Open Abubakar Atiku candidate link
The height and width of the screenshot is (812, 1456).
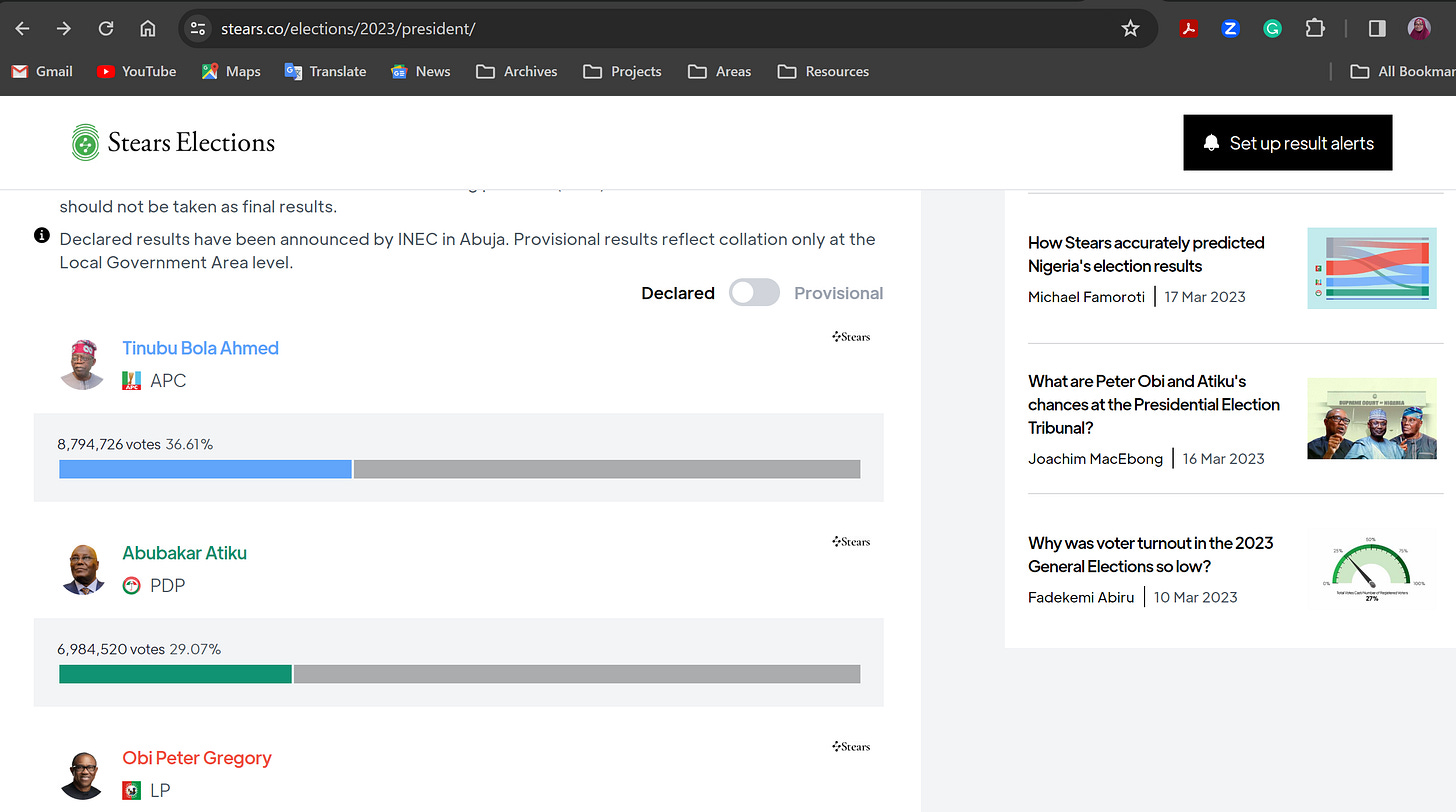point(184,553)
